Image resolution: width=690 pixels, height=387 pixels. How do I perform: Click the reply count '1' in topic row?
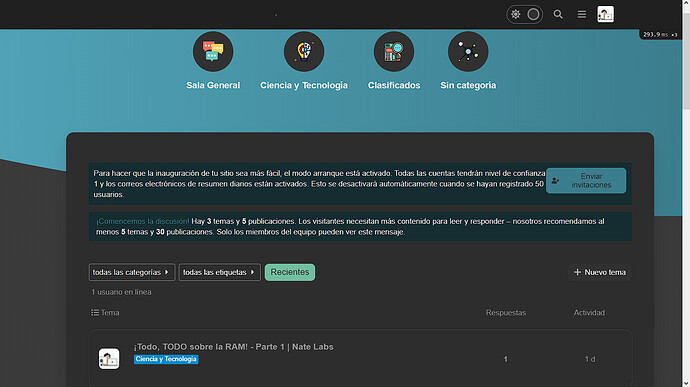point(506,359)
